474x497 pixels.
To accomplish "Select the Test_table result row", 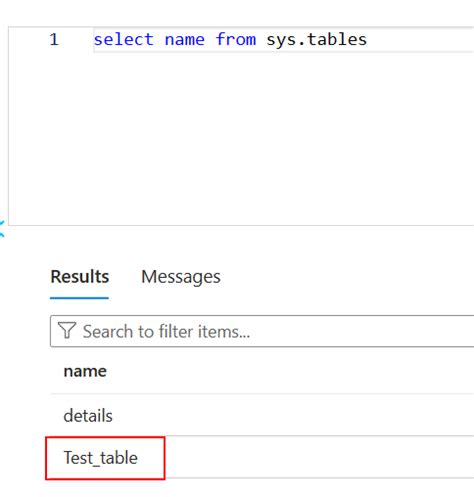I will tap(262, 457).
